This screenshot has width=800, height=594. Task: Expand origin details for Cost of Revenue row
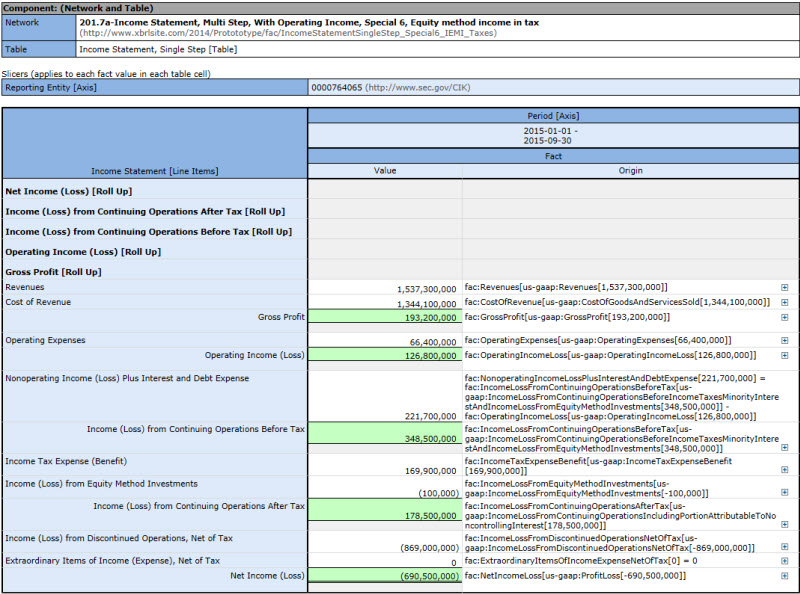(x=785, y=303)
